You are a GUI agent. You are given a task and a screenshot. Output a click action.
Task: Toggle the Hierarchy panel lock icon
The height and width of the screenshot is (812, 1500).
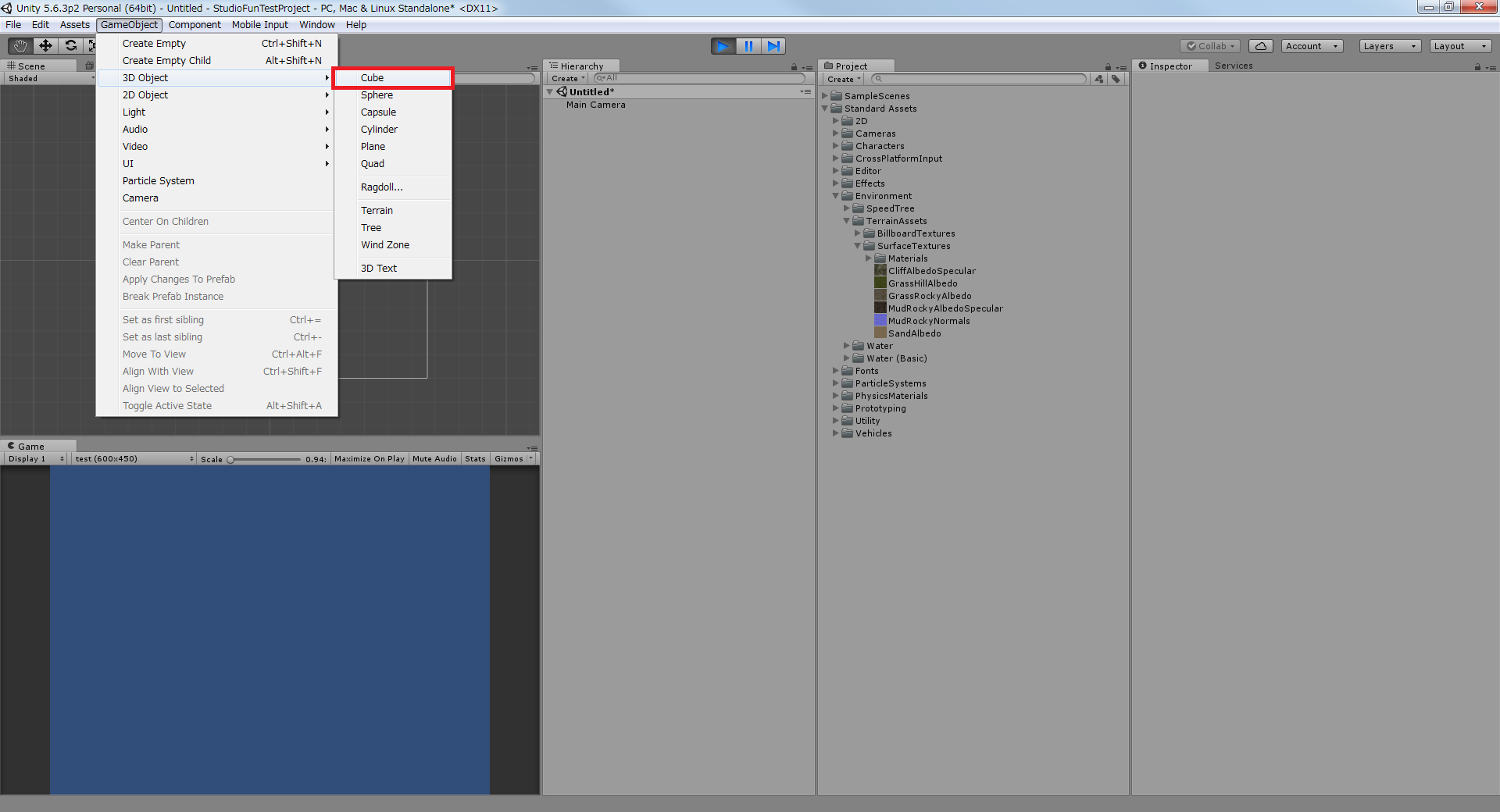(x=794, y=67)
